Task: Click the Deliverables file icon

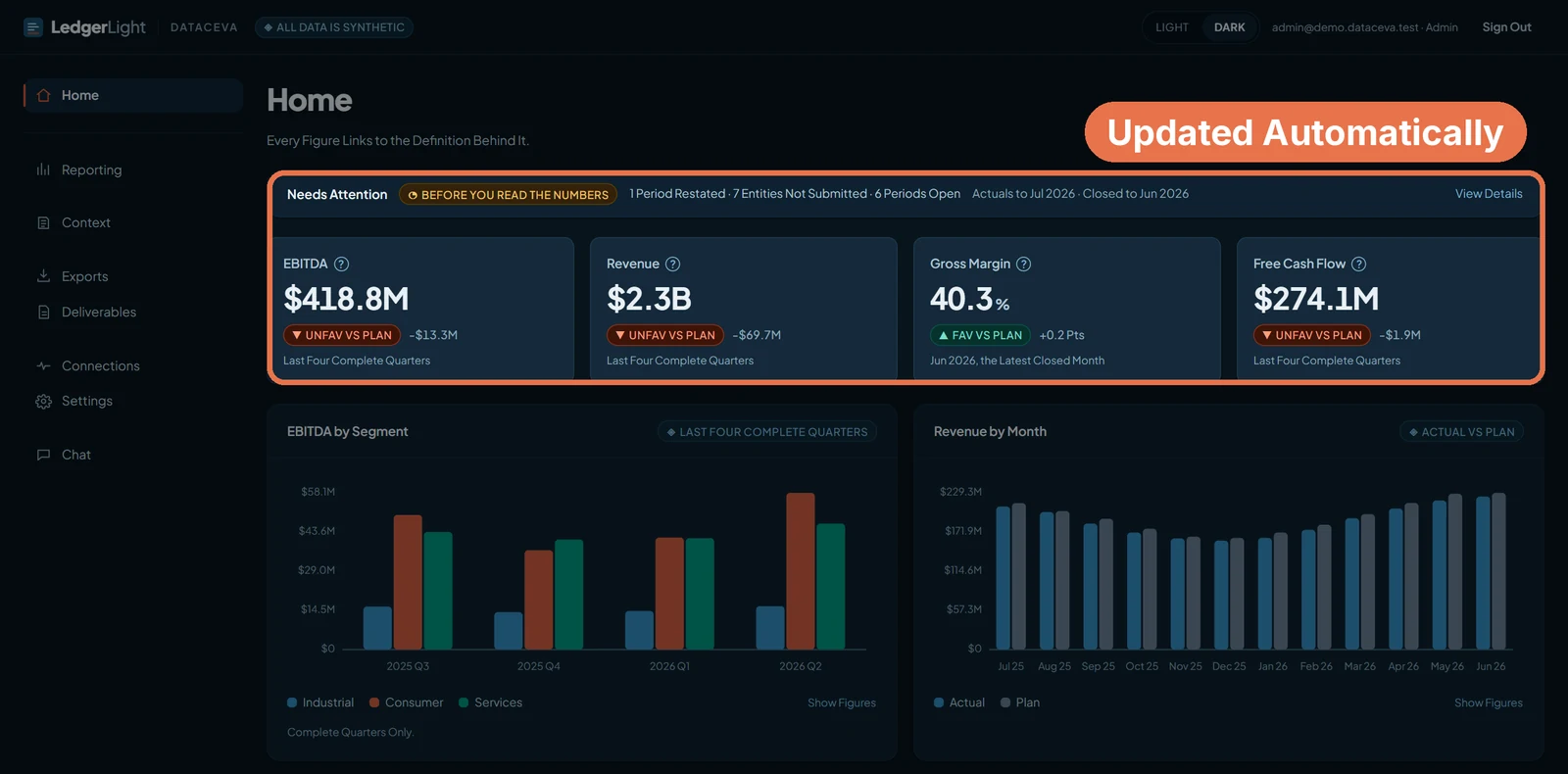Action: pyautogui.click(x=43, y=312)
